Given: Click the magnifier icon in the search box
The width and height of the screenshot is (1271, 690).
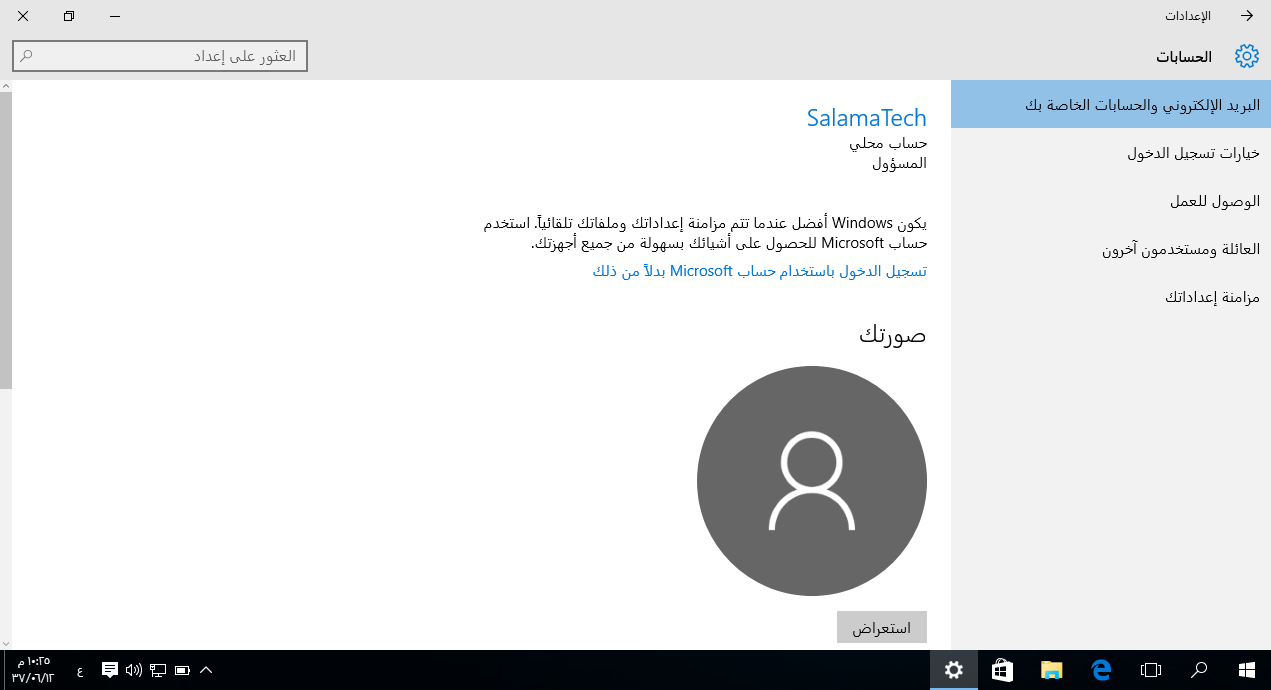Looking at the screenshot, I should click(x=27, y=56).
